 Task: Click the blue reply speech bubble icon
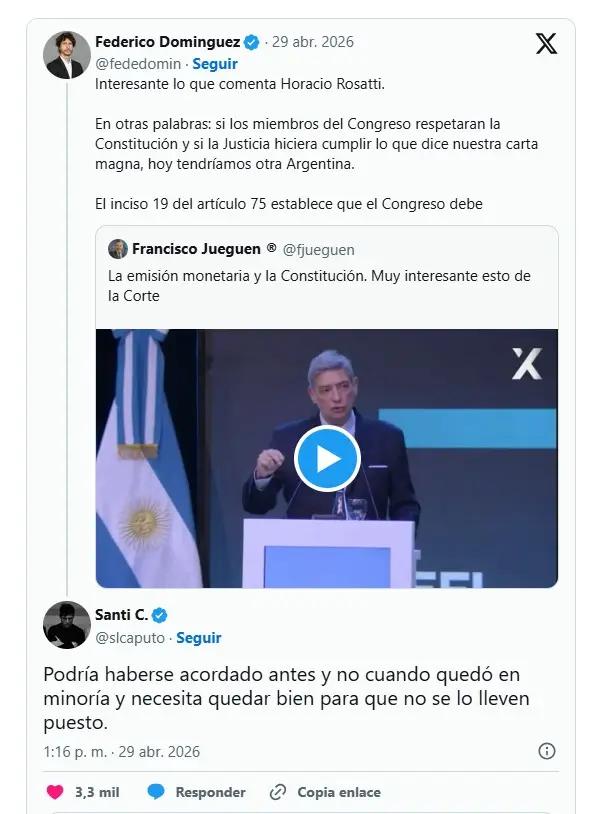click(x=156, y=792)
